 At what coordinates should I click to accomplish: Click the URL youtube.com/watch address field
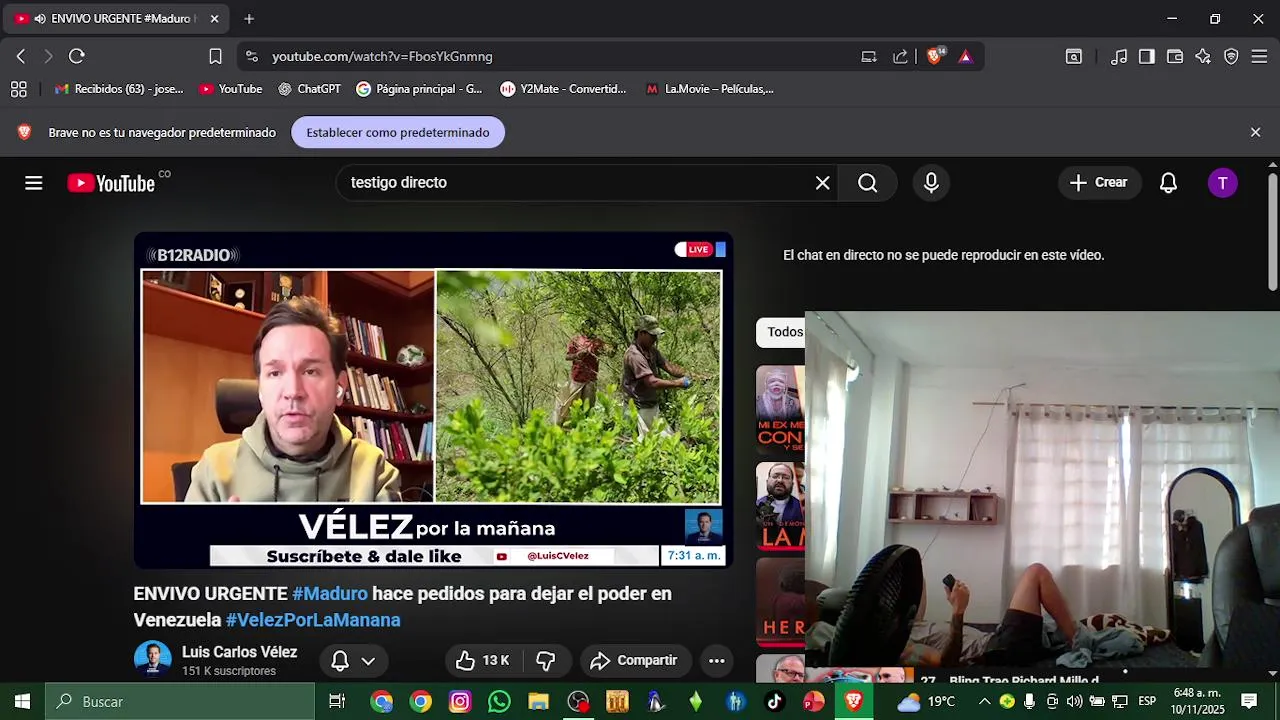pyautogui.click(x=382, y=56)
